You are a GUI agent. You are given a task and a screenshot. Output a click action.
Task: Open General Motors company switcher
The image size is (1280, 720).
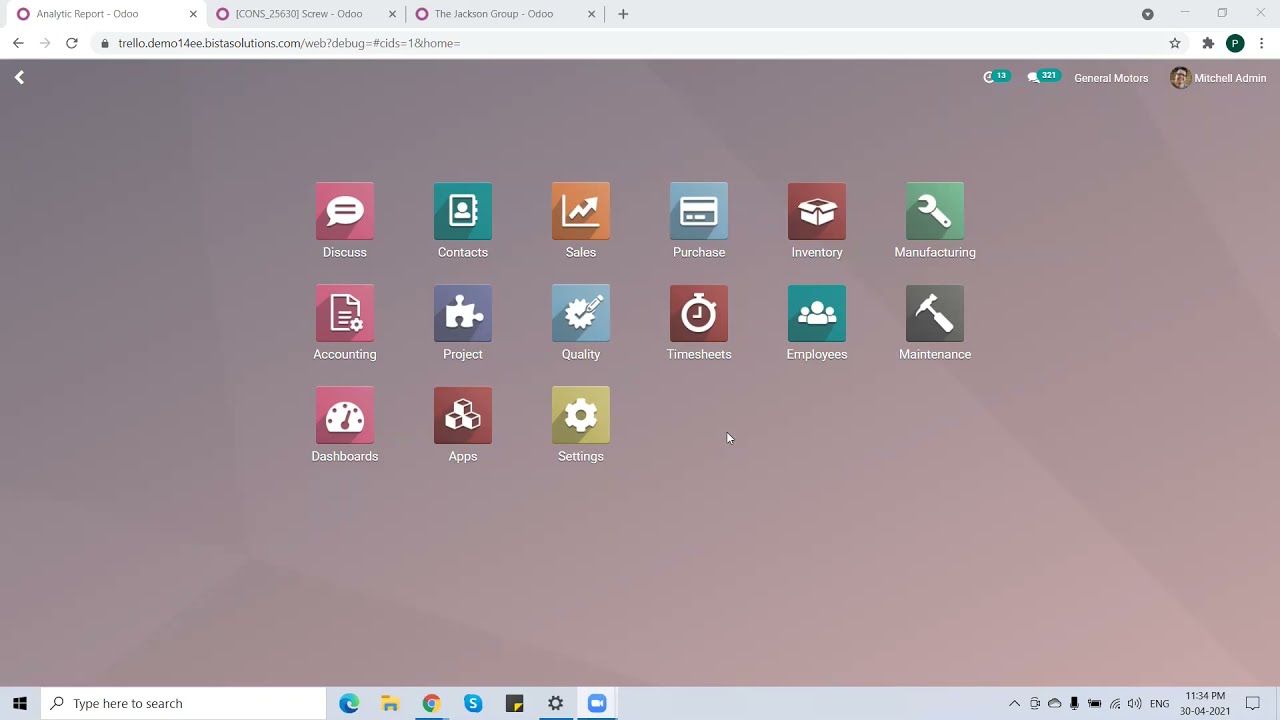pyautogui.click(x=1111, y=78)
